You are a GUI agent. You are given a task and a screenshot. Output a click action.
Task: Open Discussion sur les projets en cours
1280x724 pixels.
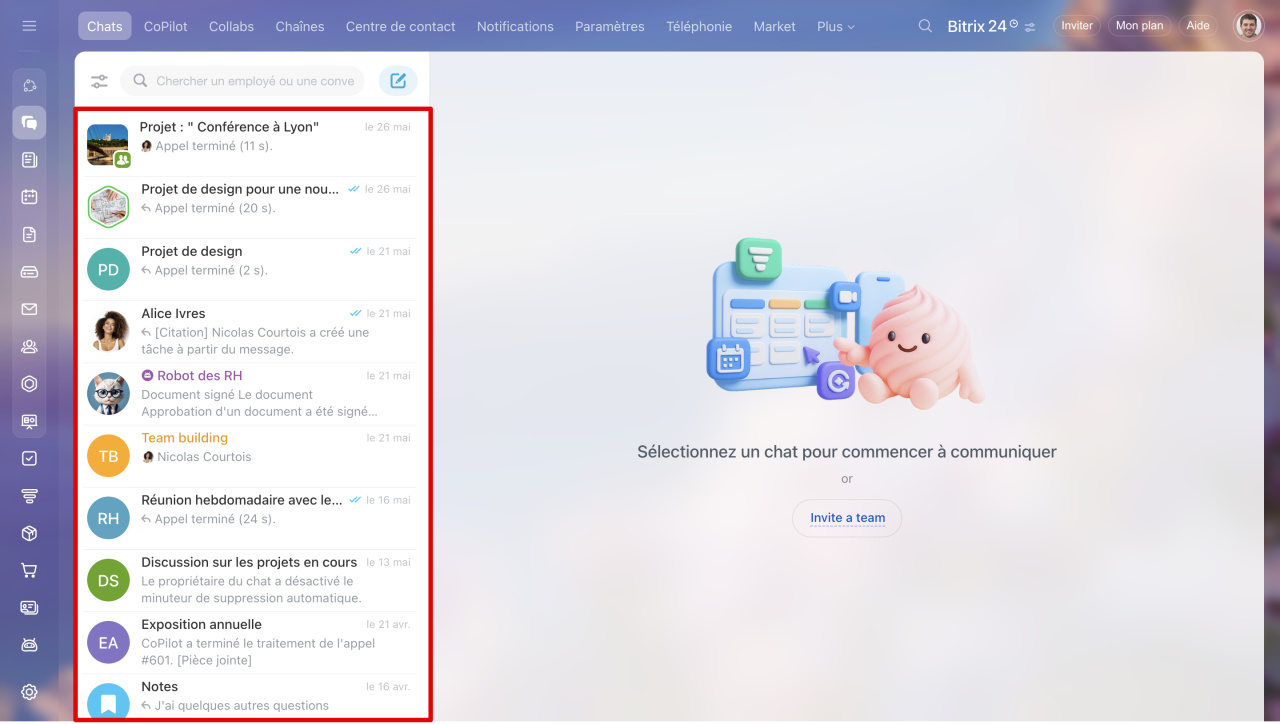pos(248,580)
